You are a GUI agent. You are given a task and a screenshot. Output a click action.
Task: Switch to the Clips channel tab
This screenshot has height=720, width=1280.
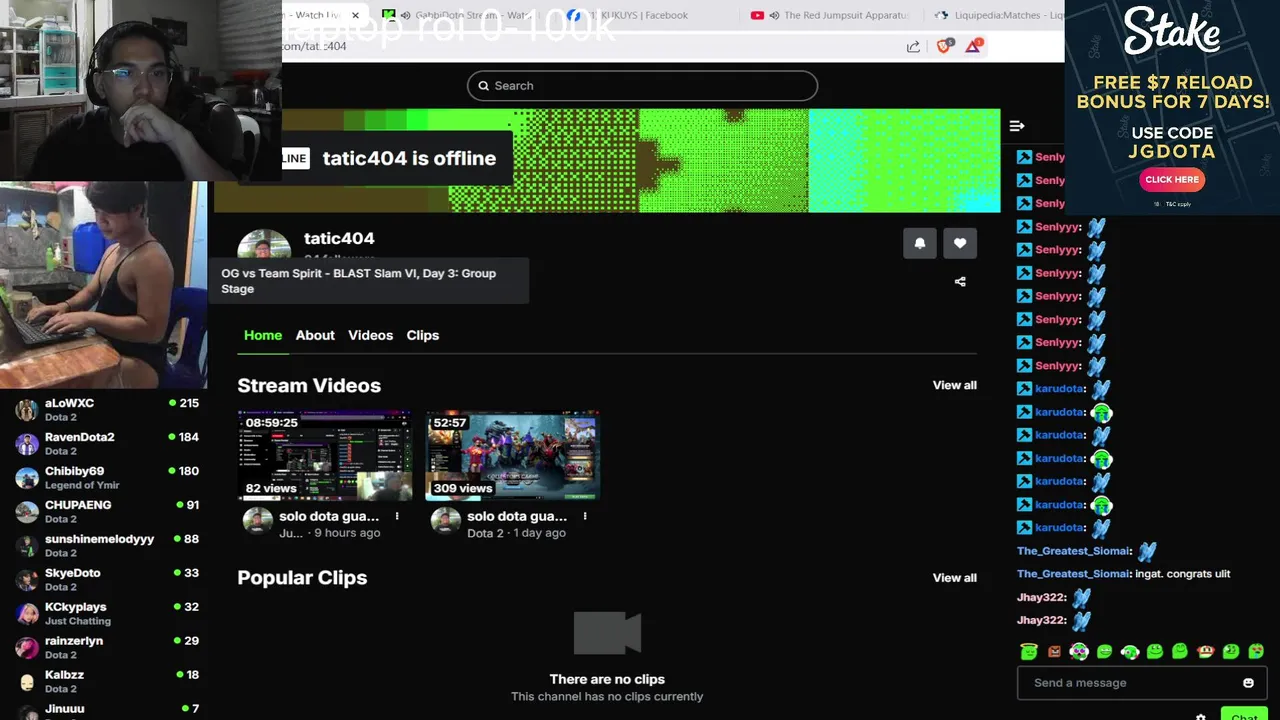click(x=423, y=336)
